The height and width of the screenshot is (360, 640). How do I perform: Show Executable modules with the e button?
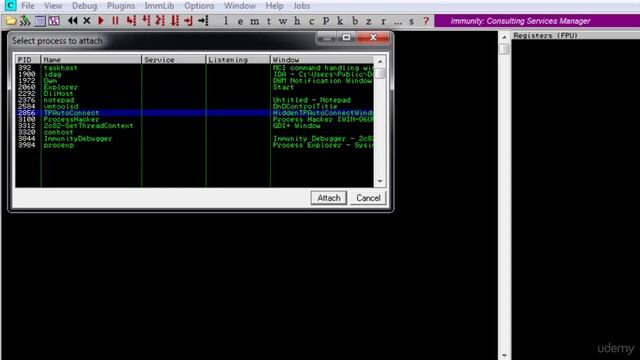pyautogui.click(x=240, y=21)
